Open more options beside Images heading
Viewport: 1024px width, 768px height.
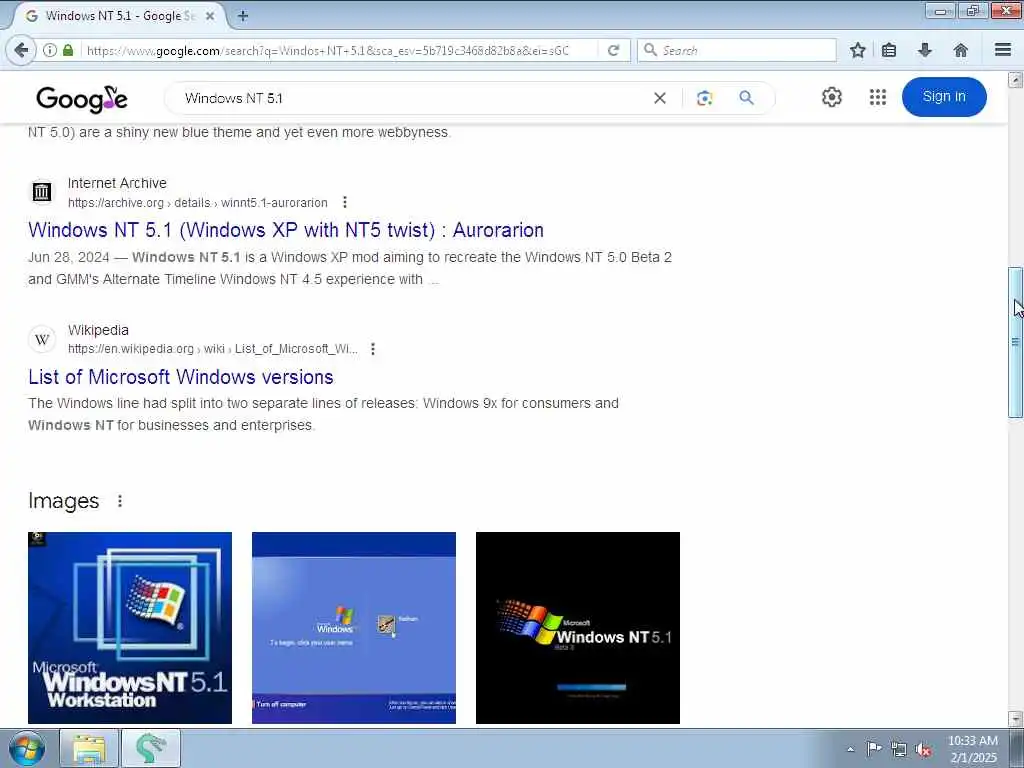pyautogui.click(x=120, y=501)
